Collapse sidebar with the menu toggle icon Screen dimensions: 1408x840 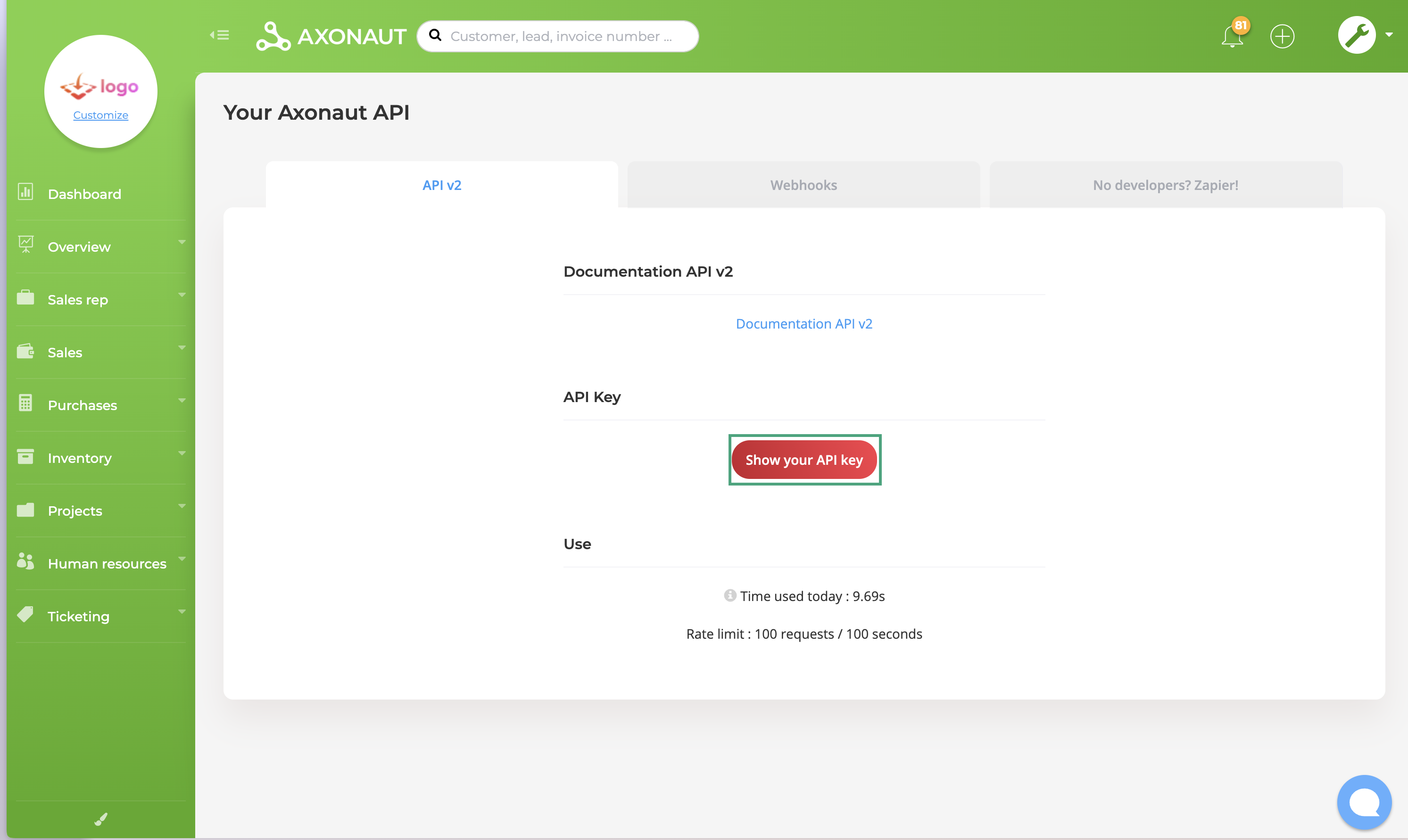tap(220, 35)
